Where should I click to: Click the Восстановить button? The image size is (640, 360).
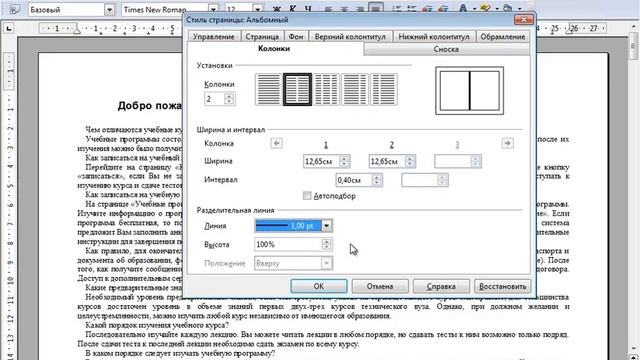502,286
